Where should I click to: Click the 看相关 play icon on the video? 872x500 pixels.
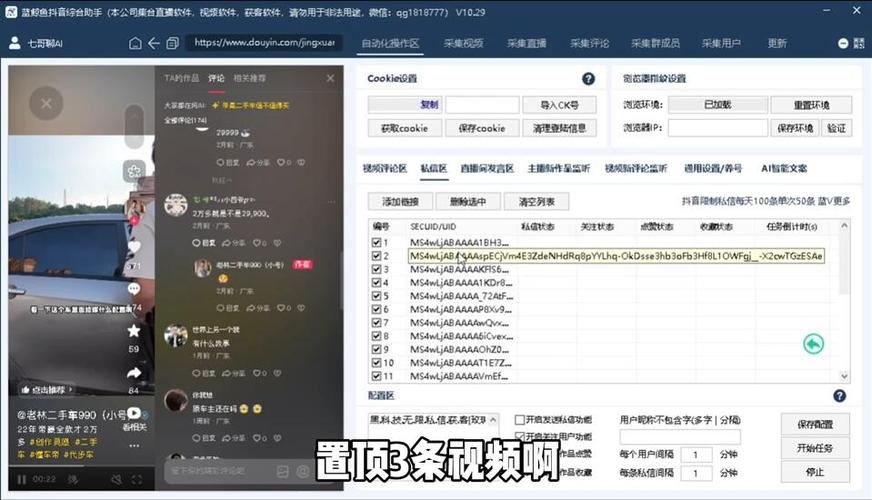pyautogui.click(x=134, y=413)
